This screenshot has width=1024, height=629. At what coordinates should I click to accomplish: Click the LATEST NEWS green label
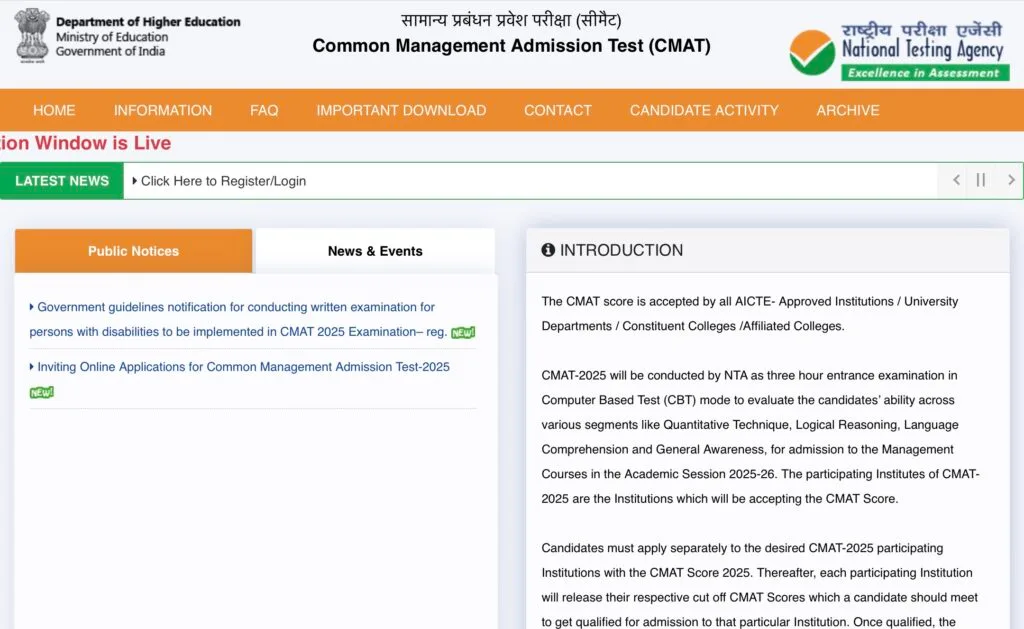pos(62,181)
